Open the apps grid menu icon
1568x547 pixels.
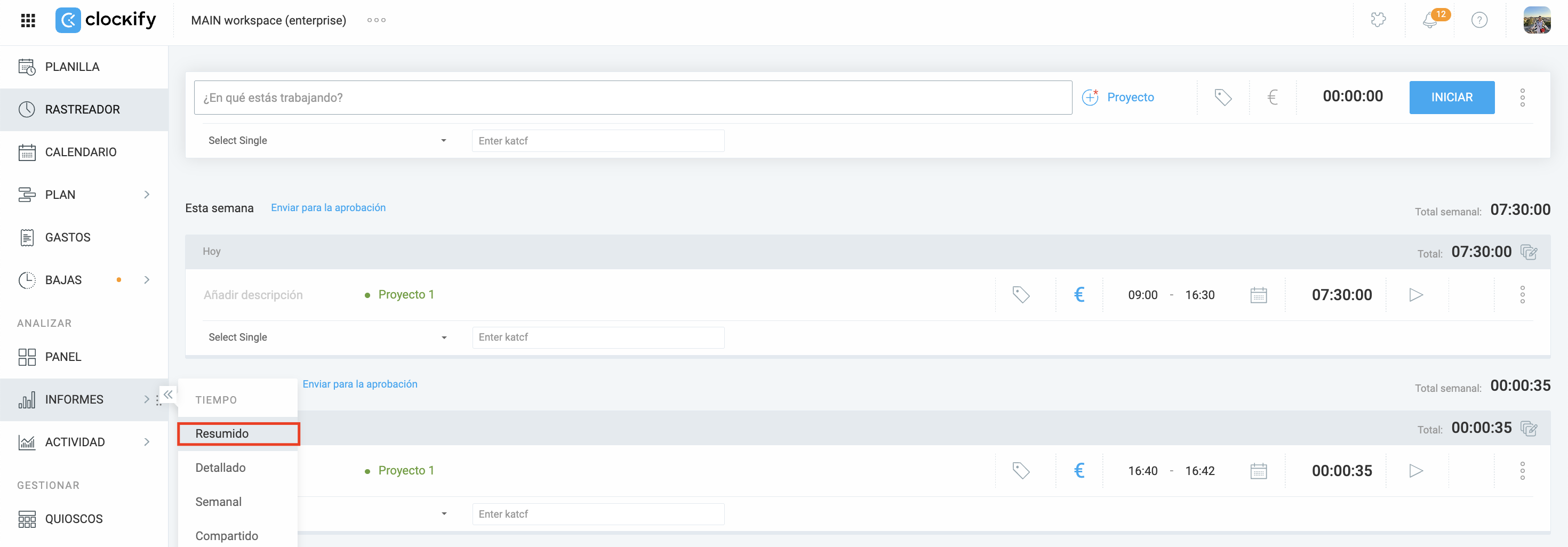click(28, 21)
